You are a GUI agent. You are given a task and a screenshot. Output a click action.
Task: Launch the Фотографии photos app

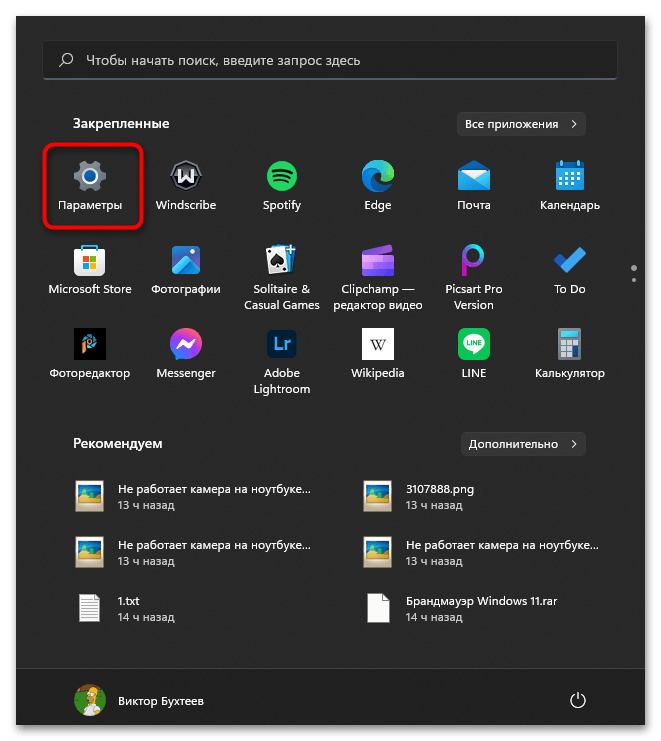pos(186,270)
